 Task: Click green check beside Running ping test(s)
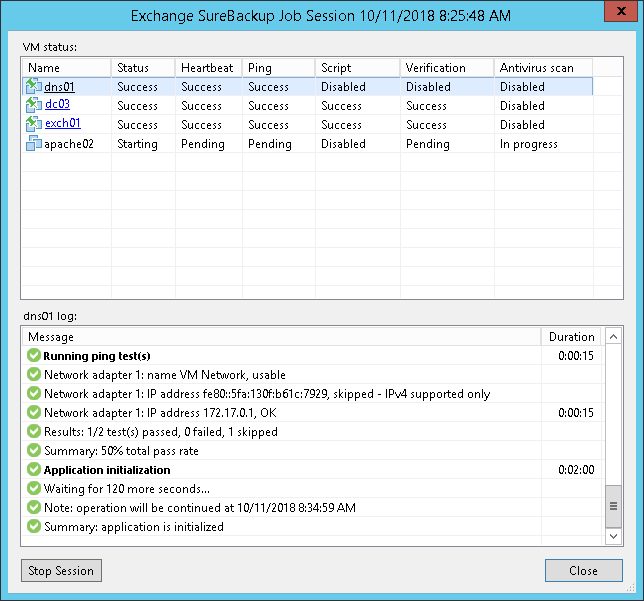tap(34, 356)
